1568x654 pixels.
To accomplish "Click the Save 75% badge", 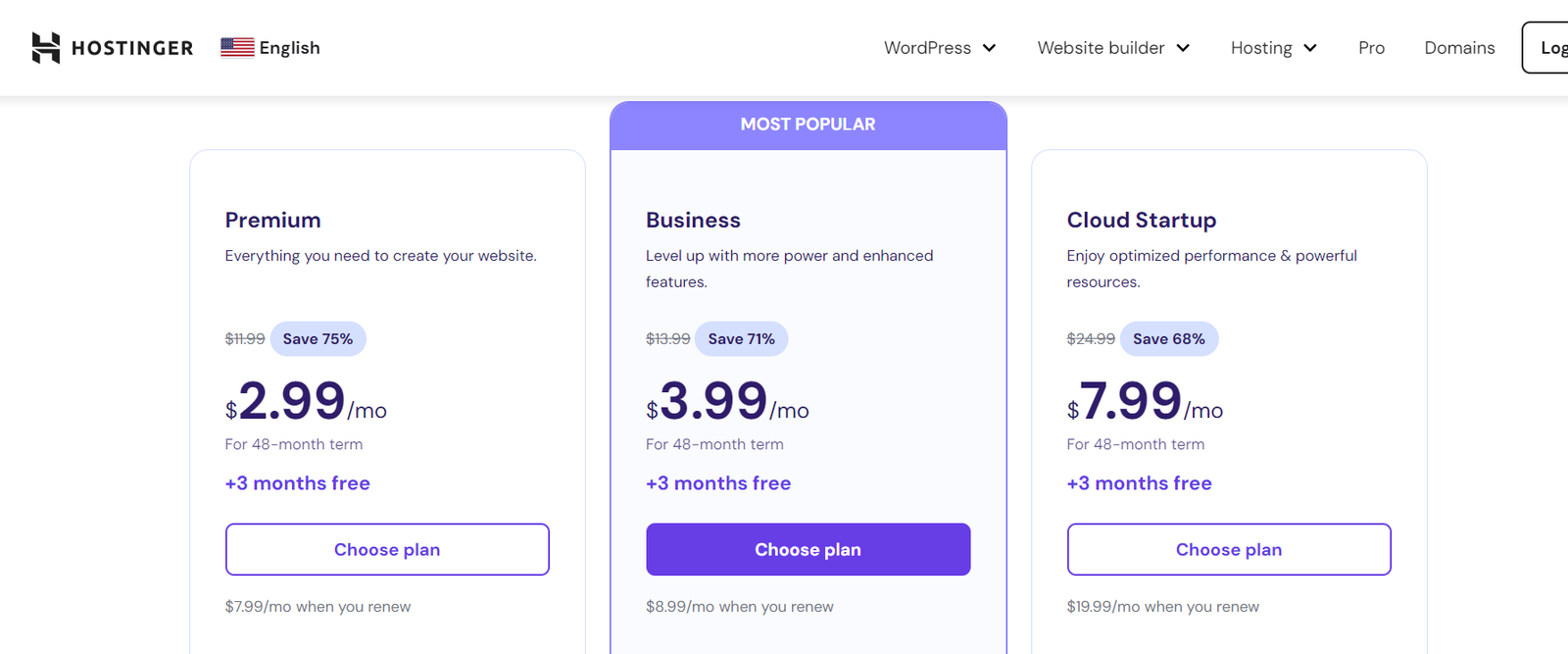I will (318, 339).
